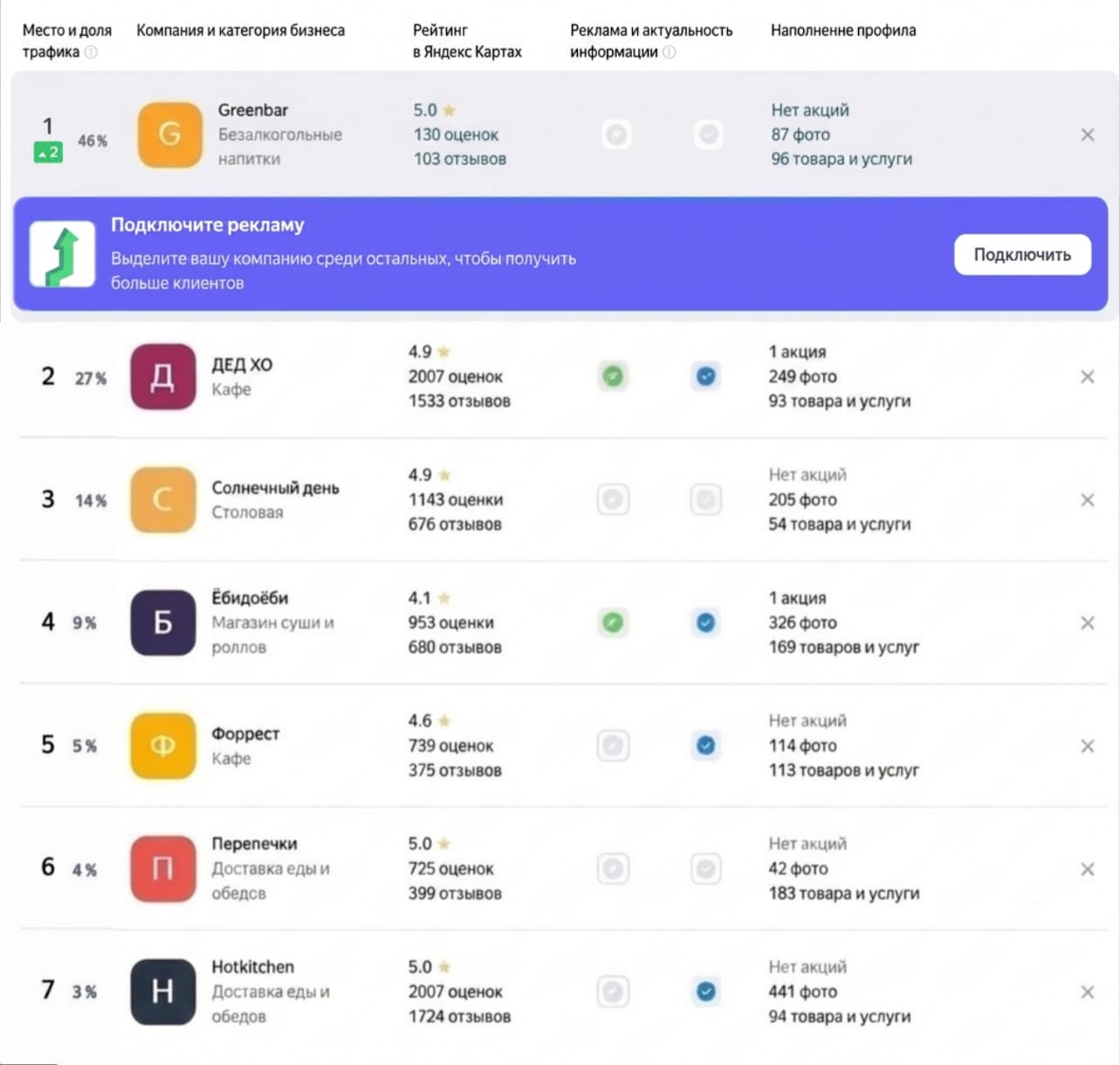1120x1065 pixels.
Task: Remove ДЕД ХО from the list
Action: 1088,376
